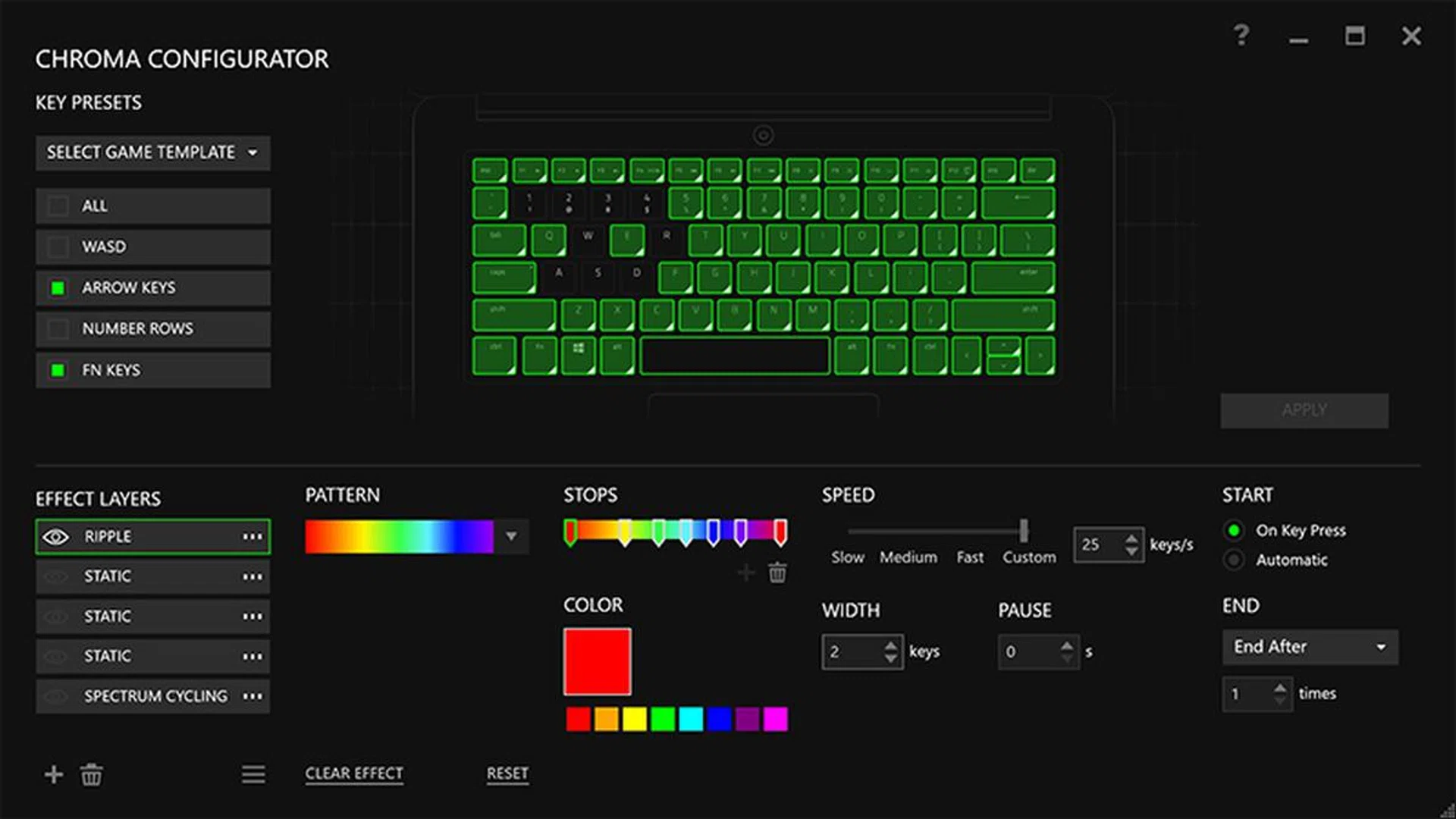
Task: Expand the Pattern gradient dropdown arrow
Action: point(511,537)
